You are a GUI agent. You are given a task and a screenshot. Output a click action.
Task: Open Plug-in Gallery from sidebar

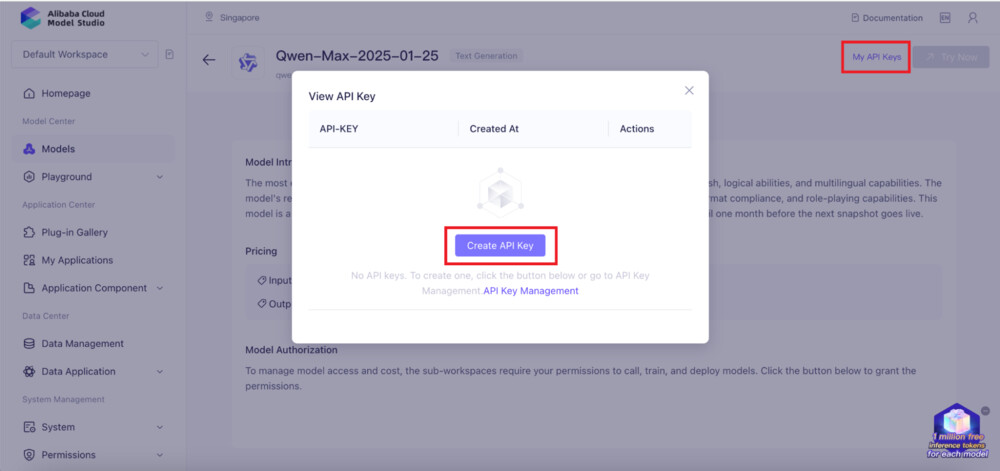click(x=74, y=232)
